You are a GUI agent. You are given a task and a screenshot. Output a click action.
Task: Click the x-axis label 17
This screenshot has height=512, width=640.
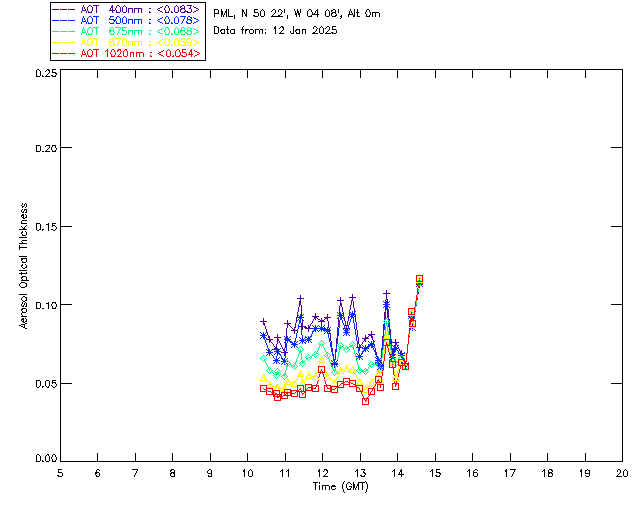point(510,473)
